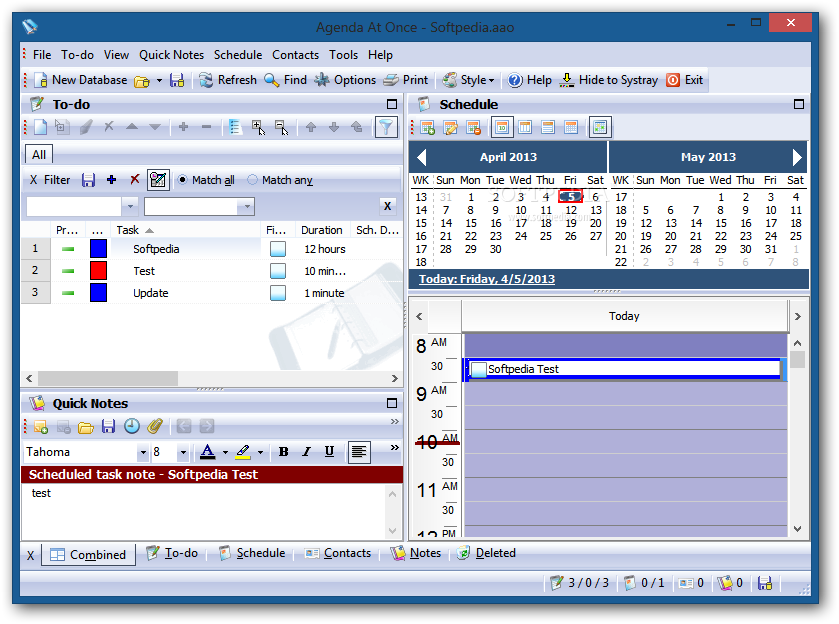Click New appointment icon in Schedule toolbar
This screenshot has height=624, width=839.
tap(427, 127)
